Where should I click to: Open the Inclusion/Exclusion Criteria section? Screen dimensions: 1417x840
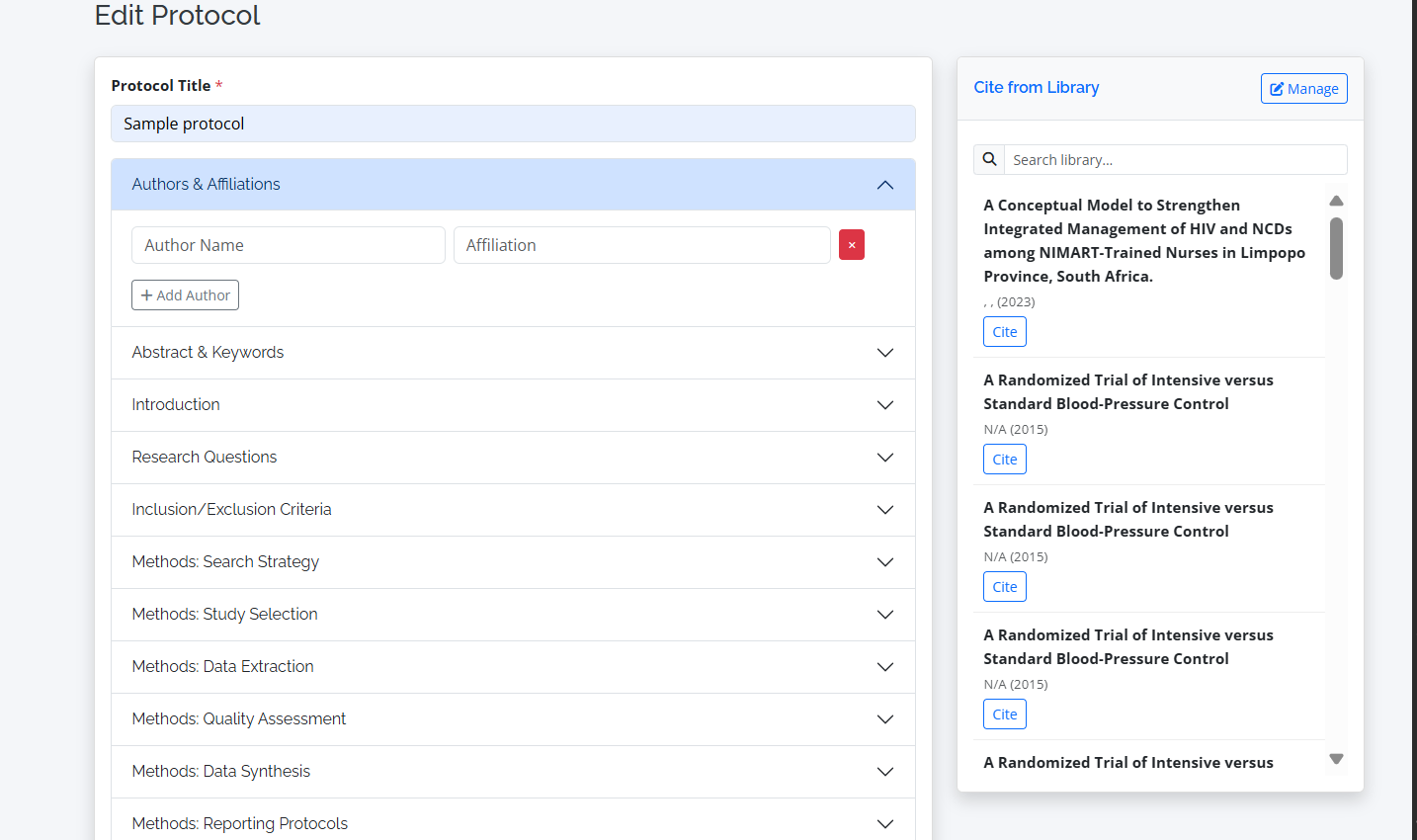tap(884, 510)
